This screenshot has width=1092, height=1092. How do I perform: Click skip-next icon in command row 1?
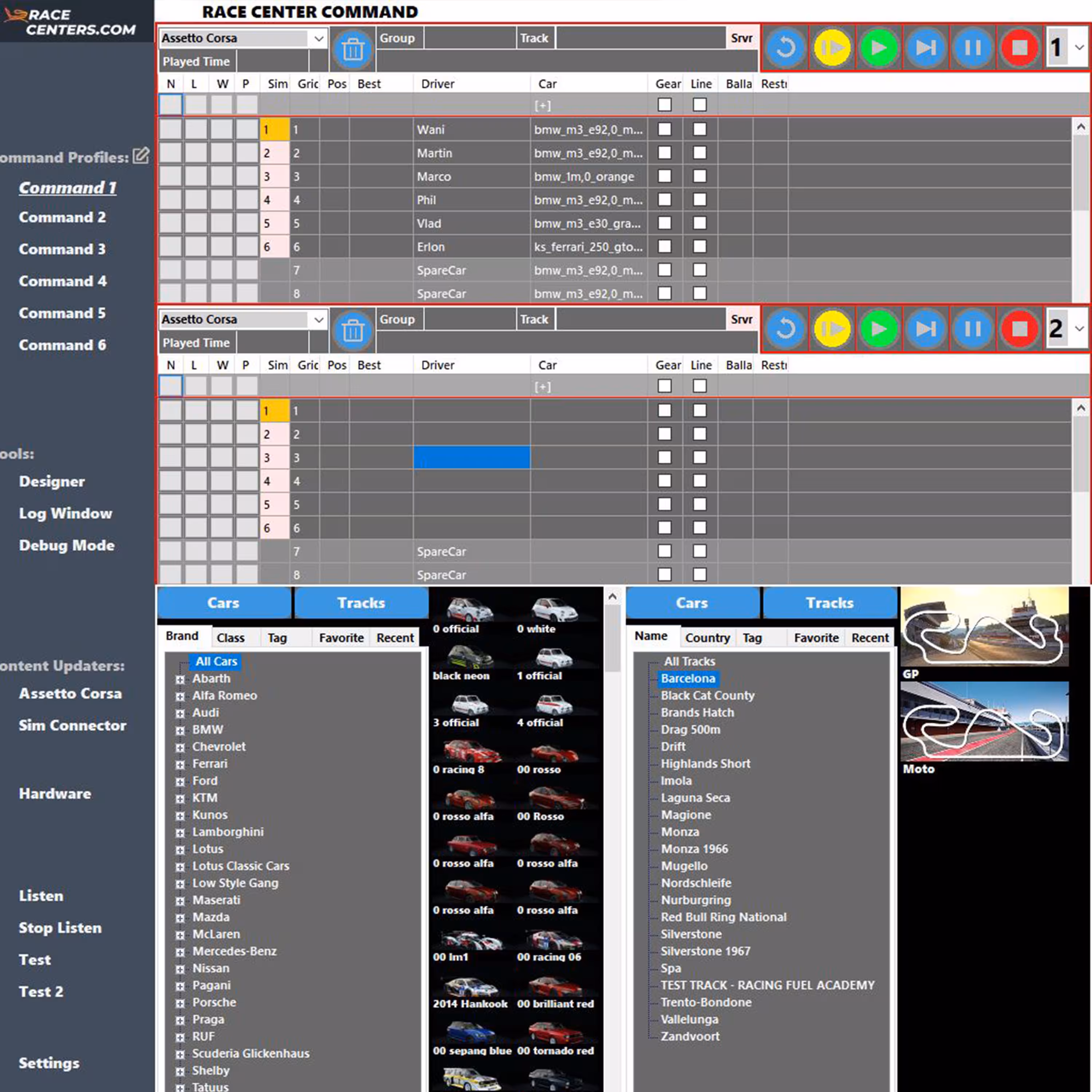(926, 47)
